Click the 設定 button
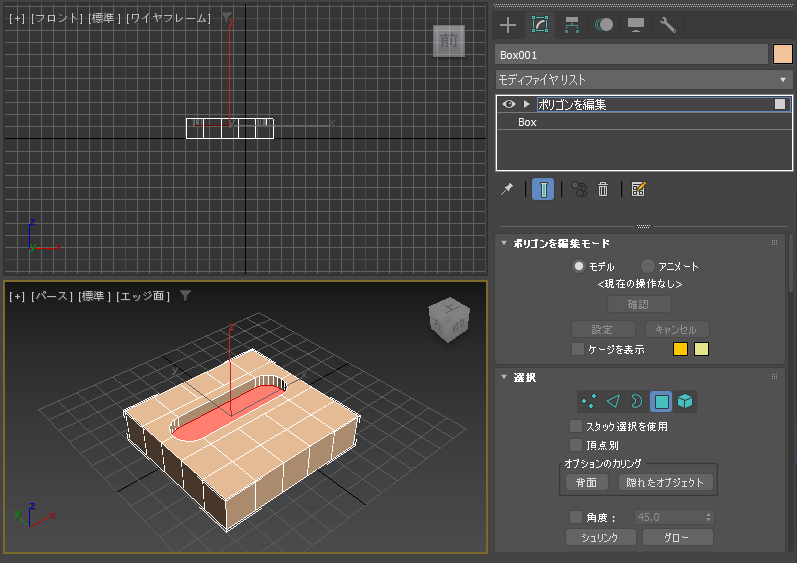The width and height of the screenshot is (797, 563). (x=603, y=329)
